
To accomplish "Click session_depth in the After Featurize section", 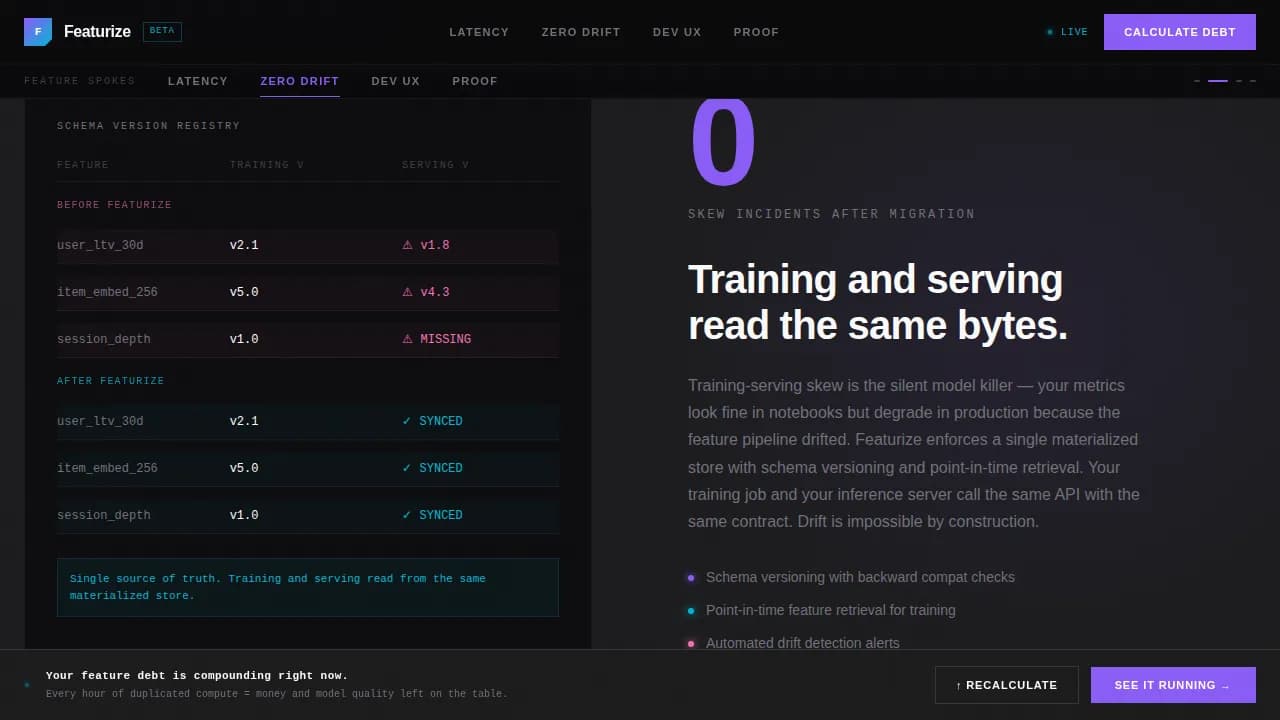I will (x=104, y=515).
